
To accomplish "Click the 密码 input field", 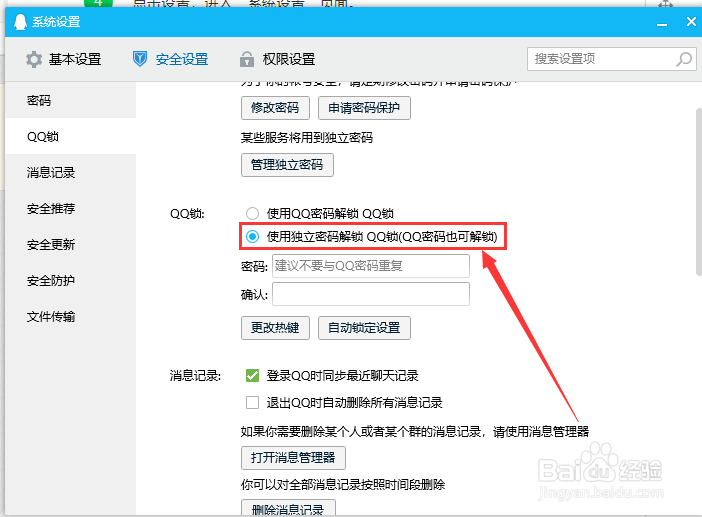I will pos(371,266).
